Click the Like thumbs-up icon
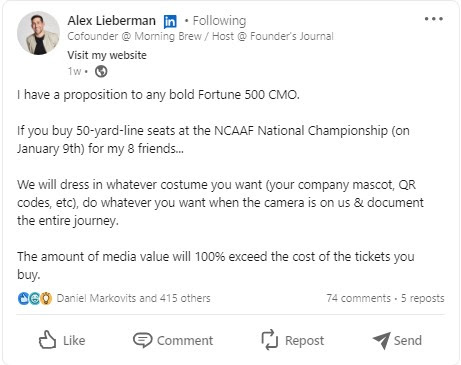 click(47, 340)
